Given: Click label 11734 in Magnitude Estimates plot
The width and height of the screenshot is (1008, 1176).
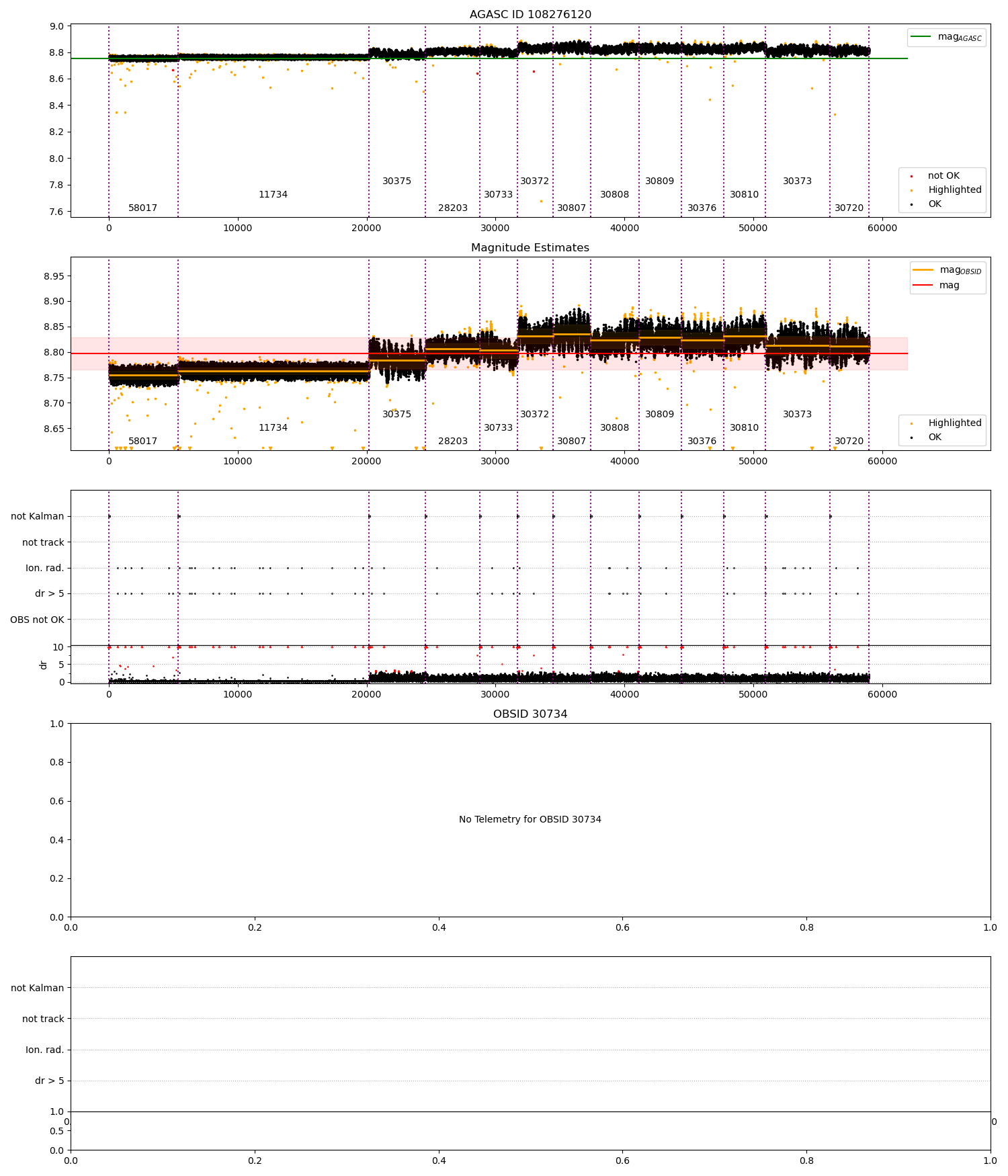Looking at the screenshot, I should (273, 428).
